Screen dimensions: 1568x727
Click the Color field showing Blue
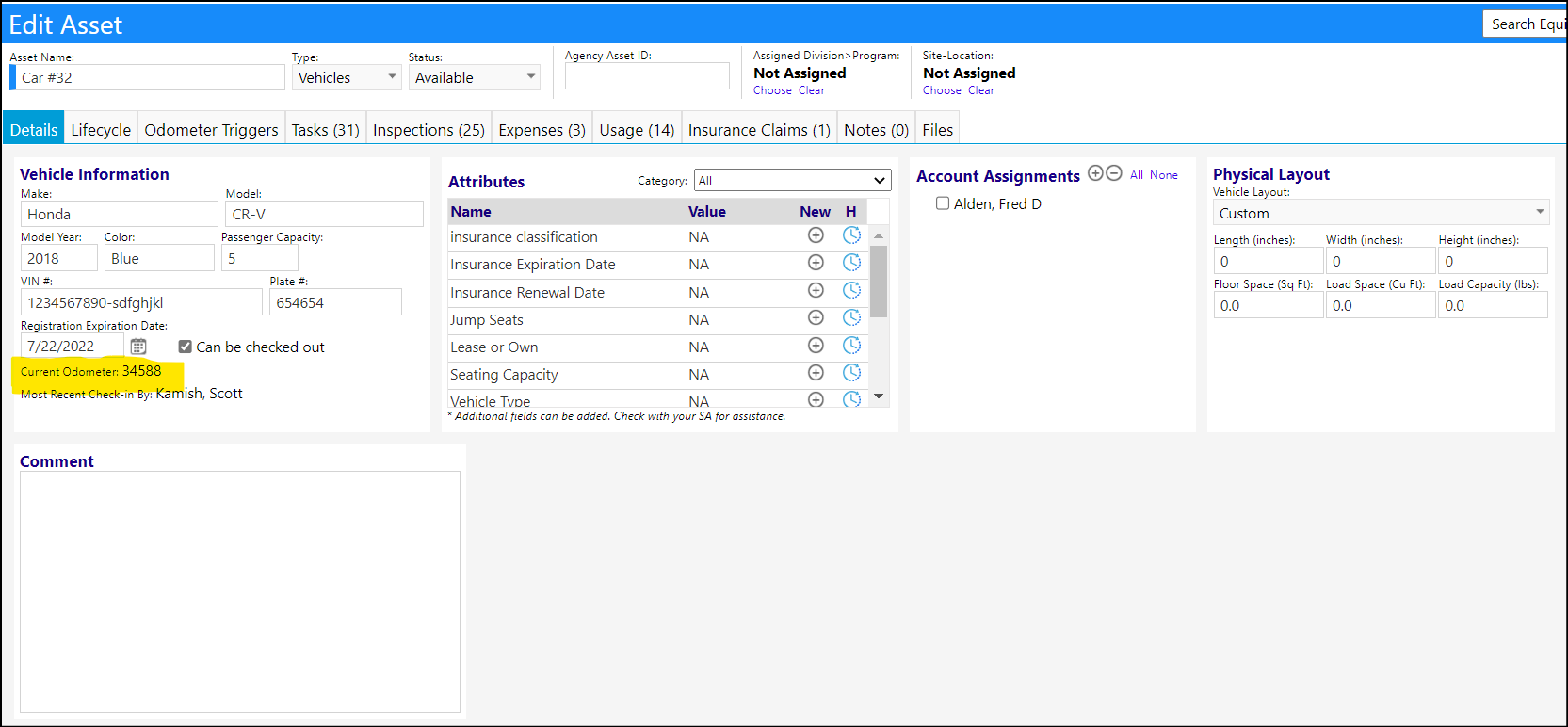pos(159,258)
